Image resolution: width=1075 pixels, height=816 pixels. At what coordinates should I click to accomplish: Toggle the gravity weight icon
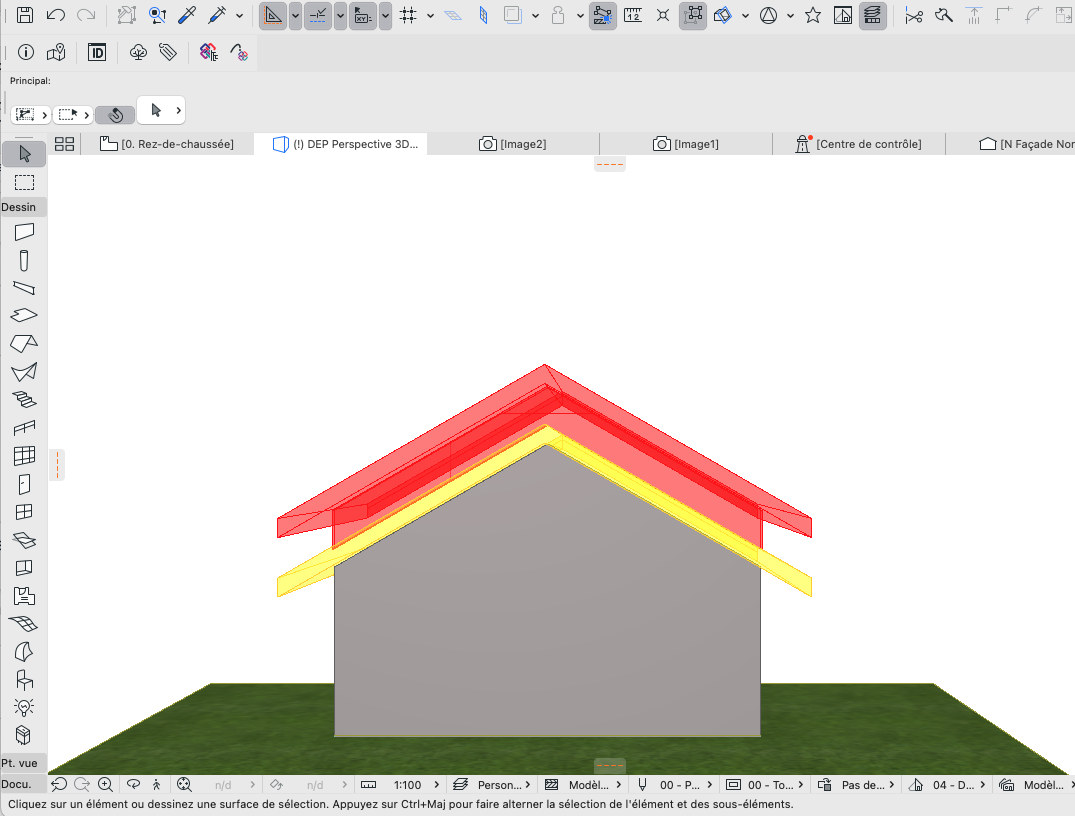click(558, 15)
